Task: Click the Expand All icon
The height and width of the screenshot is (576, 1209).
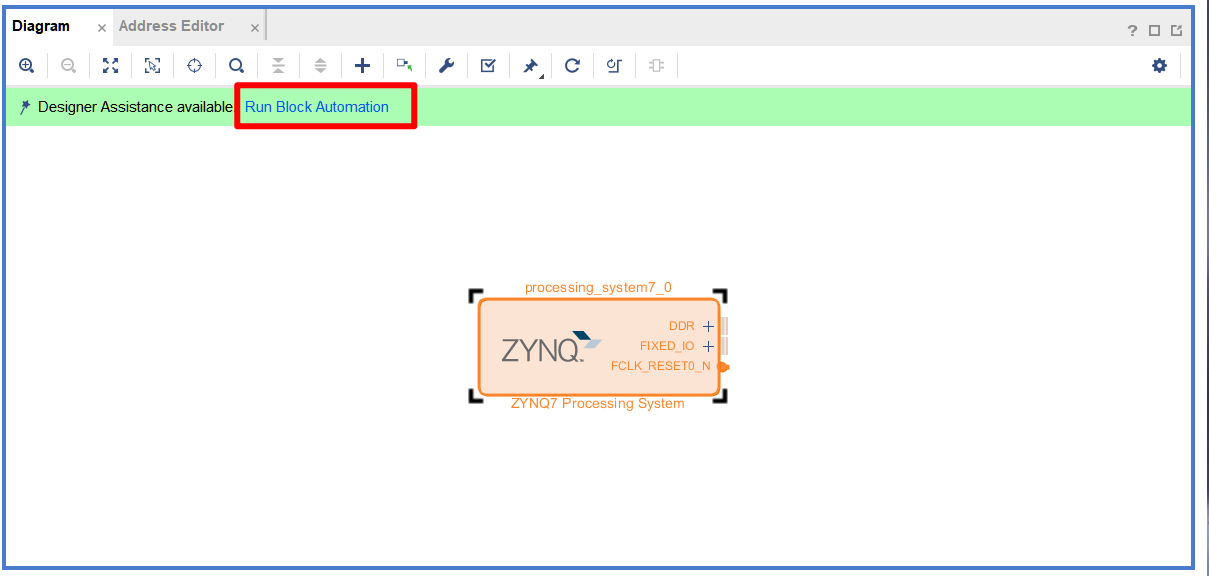Action: click(320, 66)
